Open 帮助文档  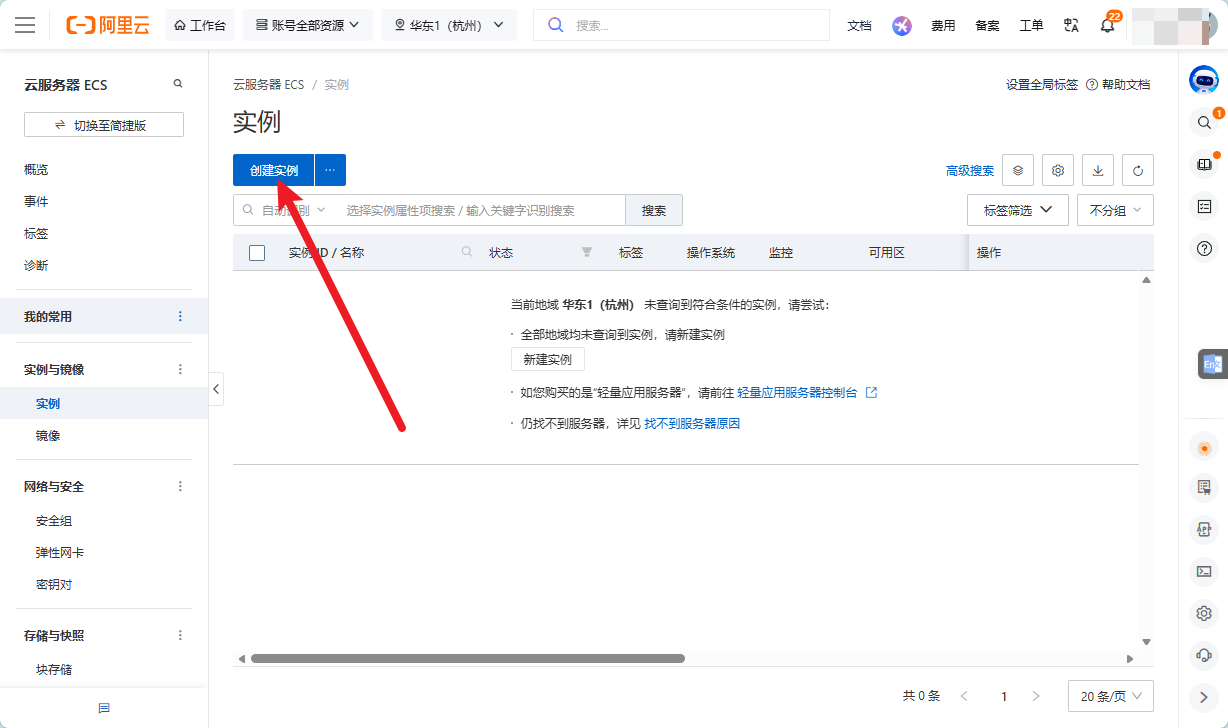pyautogui.click(x=1118, y=85)
